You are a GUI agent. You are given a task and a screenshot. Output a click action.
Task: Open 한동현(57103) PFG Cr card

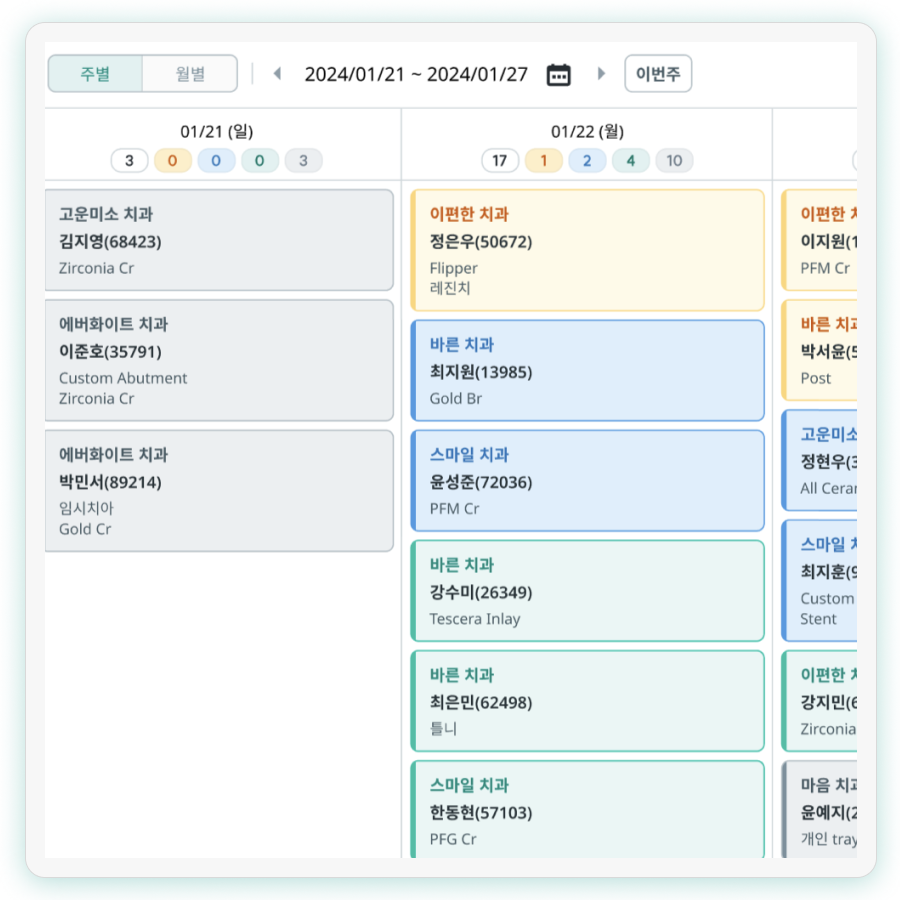coord(587,810)
